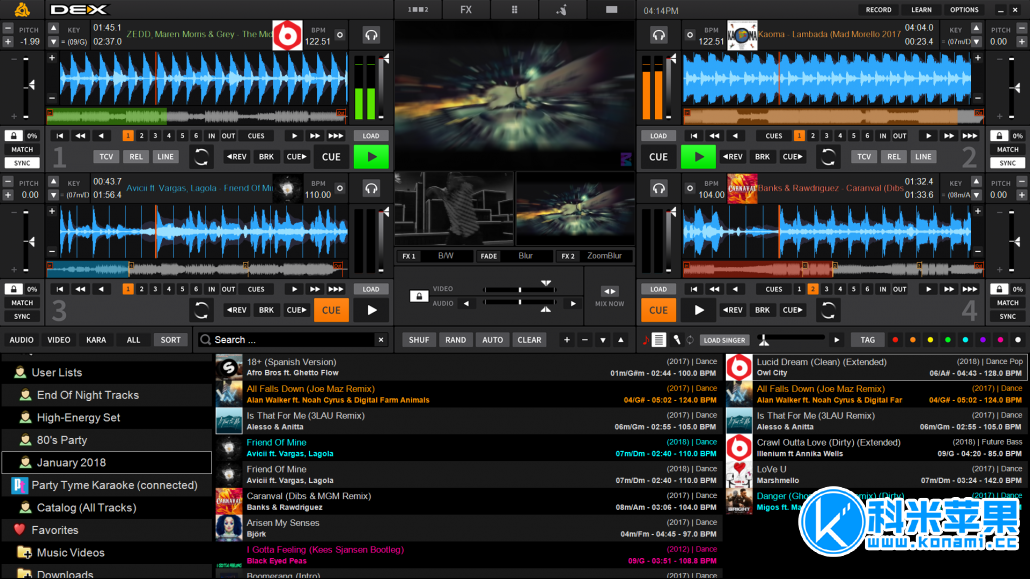Click the loop icon on deck 3

tap(201, 310)
